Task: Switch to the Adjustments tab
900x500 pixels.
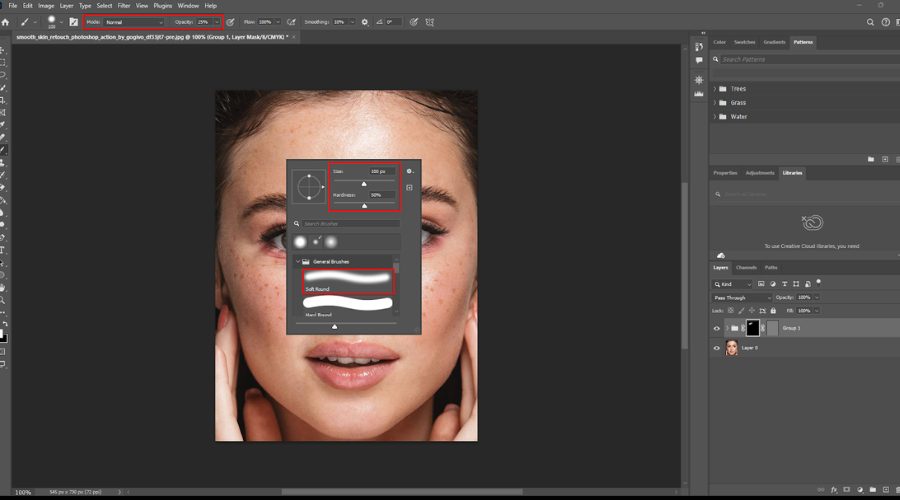Action: (x=760, y=173)
